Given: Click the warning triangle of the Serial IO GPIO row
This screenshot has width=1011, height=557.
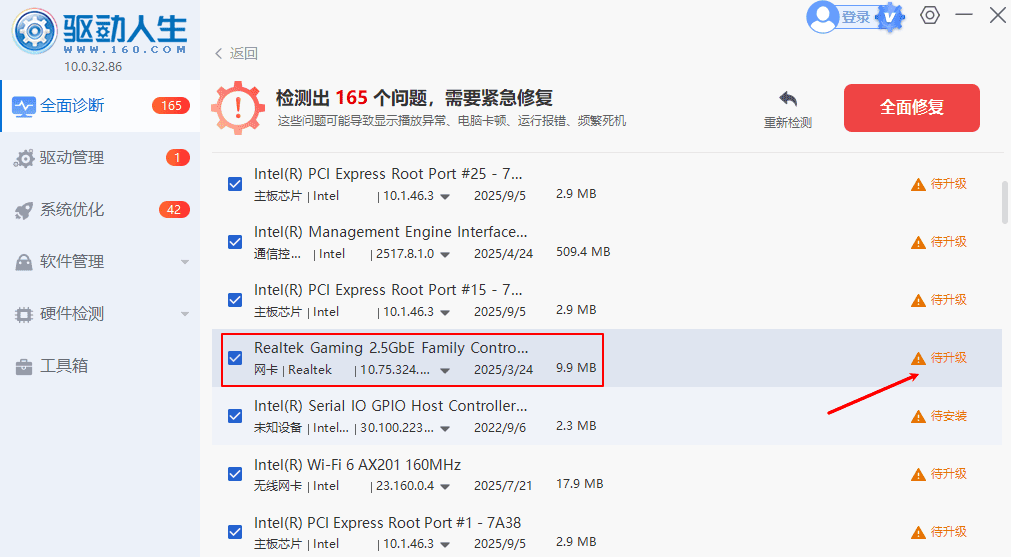Looking at the screenshot, I should pyautogui.click(x=918, y=417).
